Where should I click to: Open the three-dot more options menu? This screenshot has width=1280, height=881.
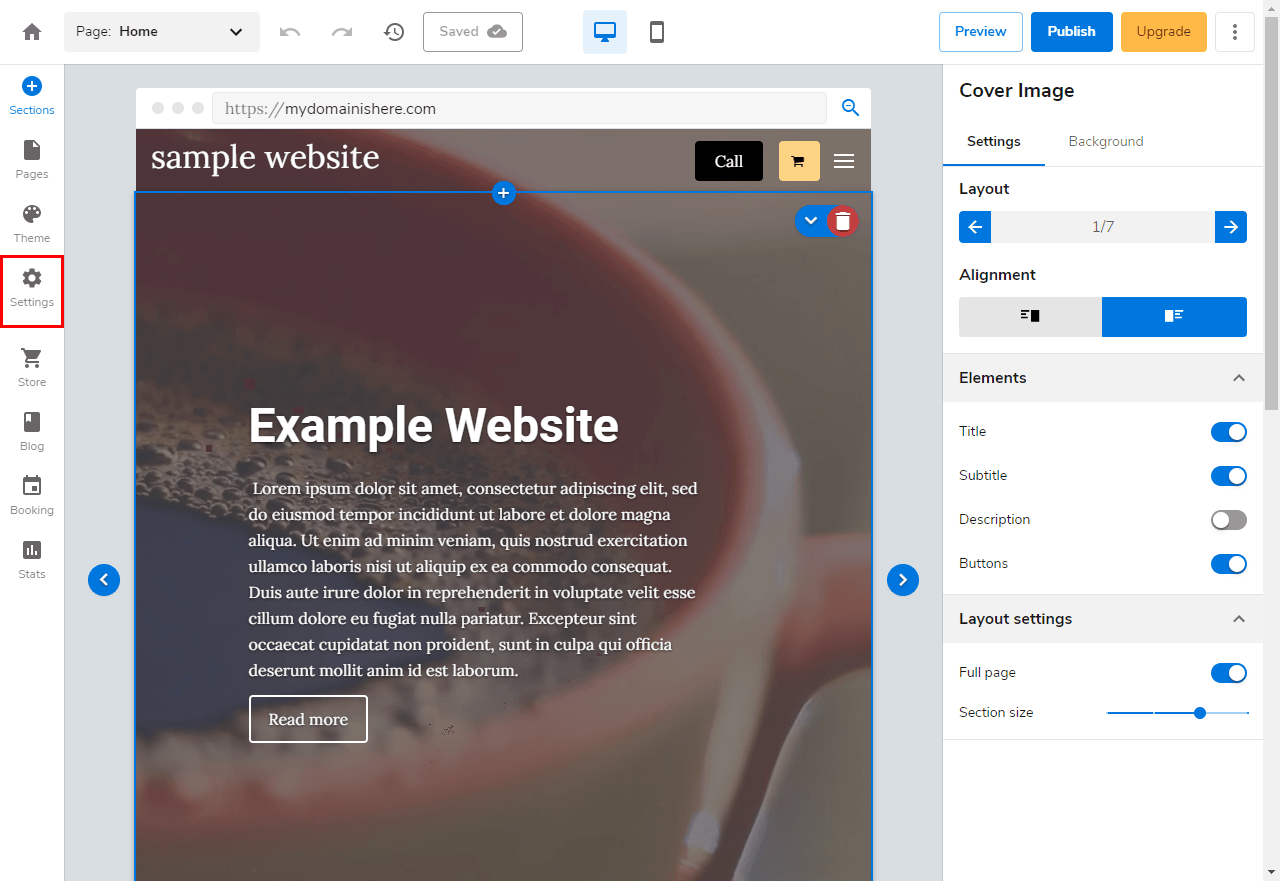click(1235, 32)
